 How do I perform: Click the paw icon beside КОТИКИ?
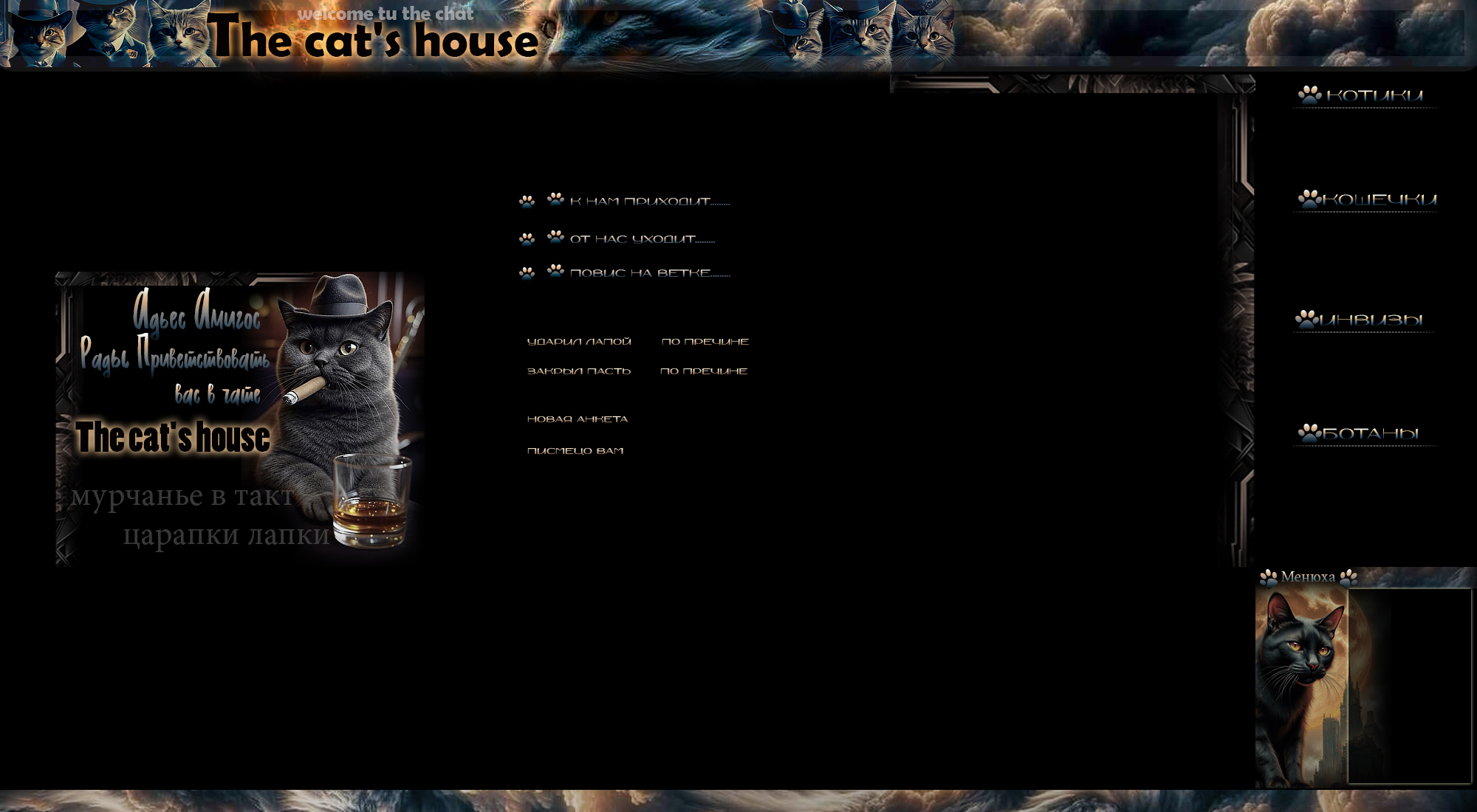coord(1310,95)
